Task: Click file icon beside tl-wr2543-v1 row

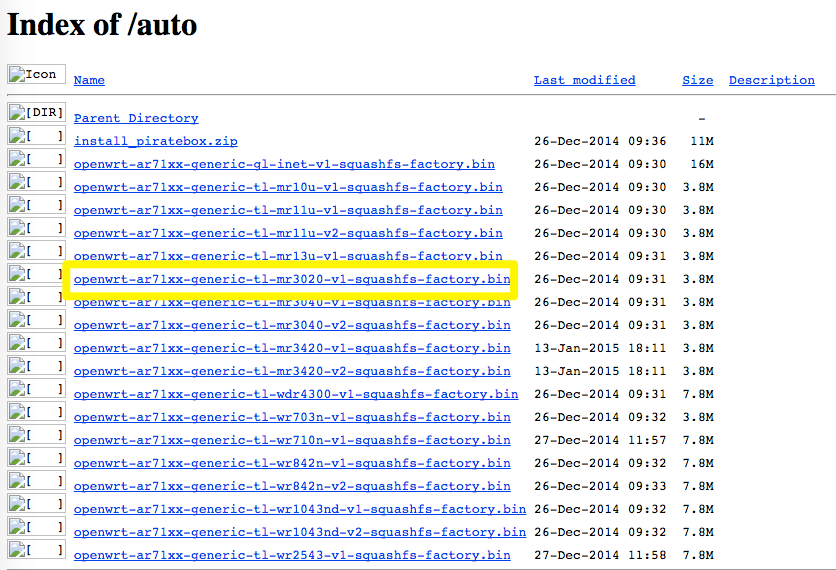Action: (x=36, y=548)
